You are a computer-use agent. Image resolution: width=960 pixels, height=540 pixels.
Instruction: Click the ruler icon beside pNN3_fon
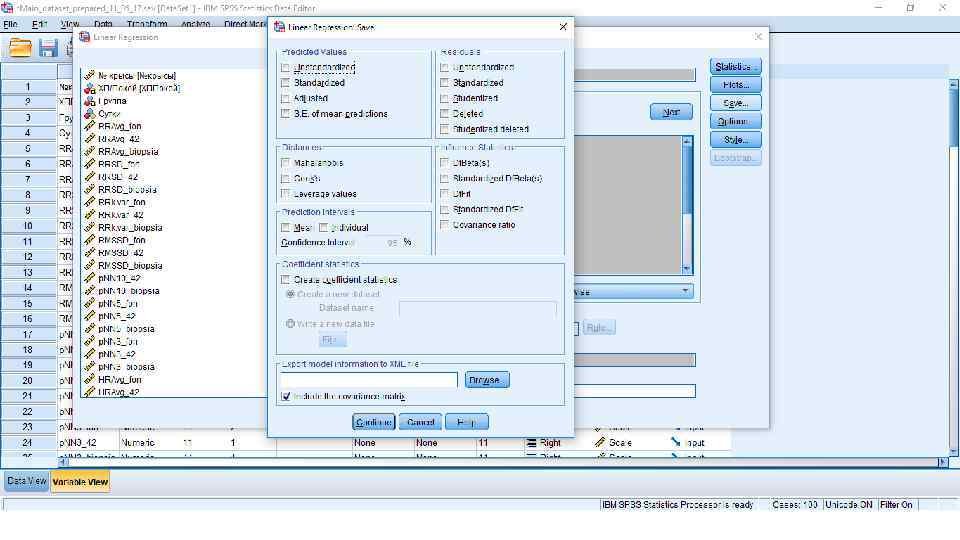[x=90, y=342]
